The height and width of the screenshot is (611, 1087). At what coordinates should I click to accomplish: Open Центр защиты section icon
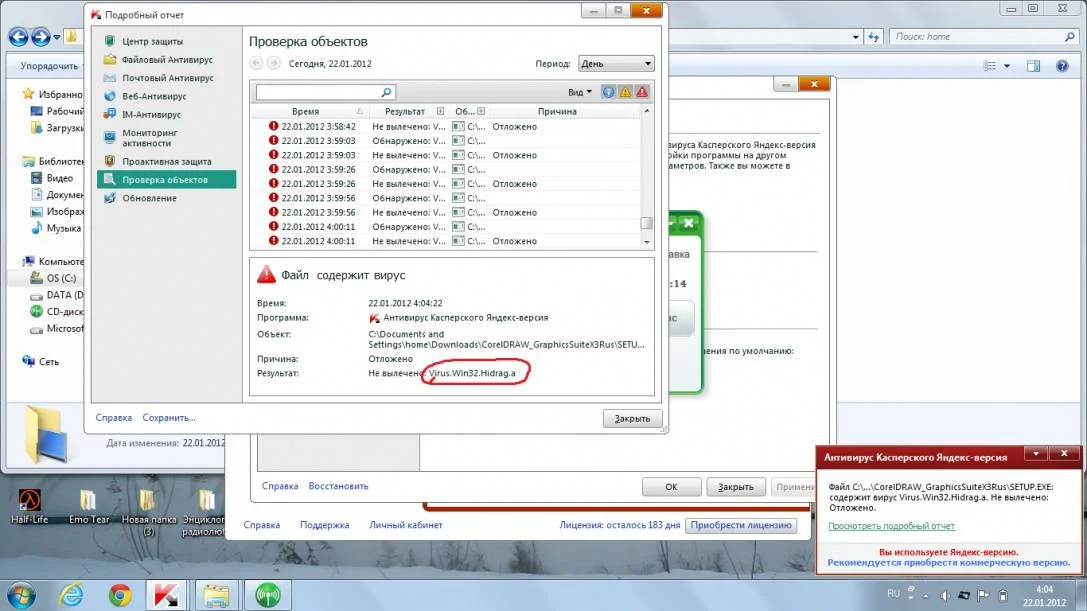(110, 41)
